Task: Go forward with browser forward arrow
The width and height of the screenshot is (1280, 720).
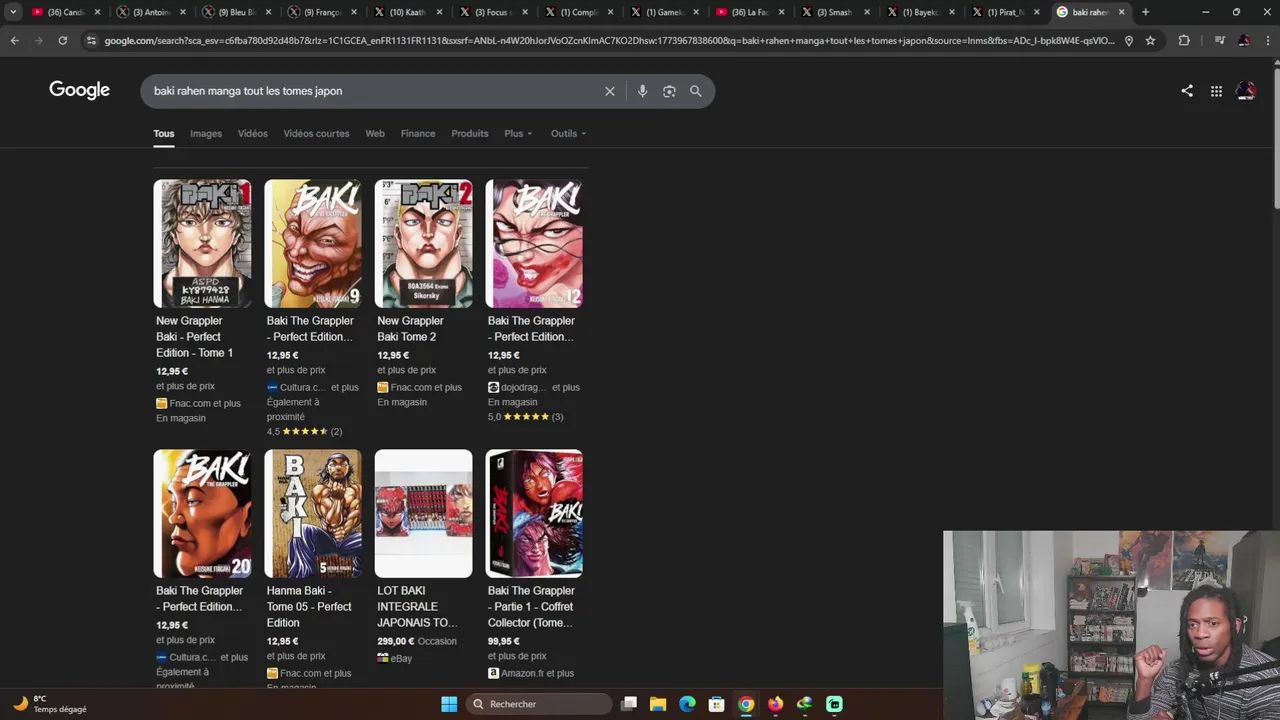Action: 38,40
